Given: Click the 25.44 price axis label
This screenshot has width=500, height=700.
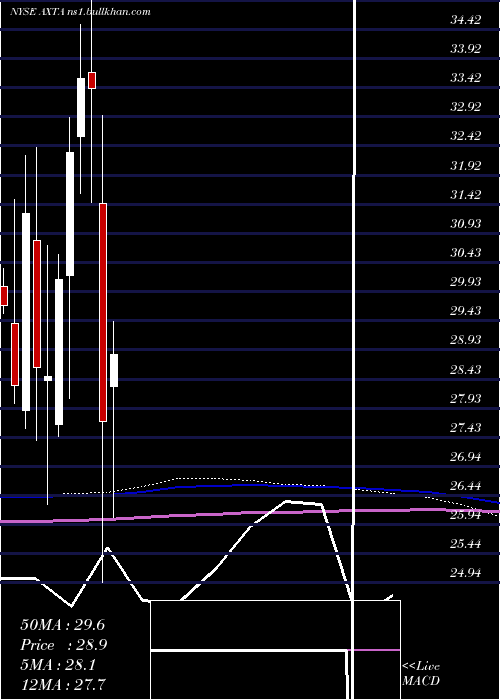Looking at the screenshot, I should click(x=466, y=544).
